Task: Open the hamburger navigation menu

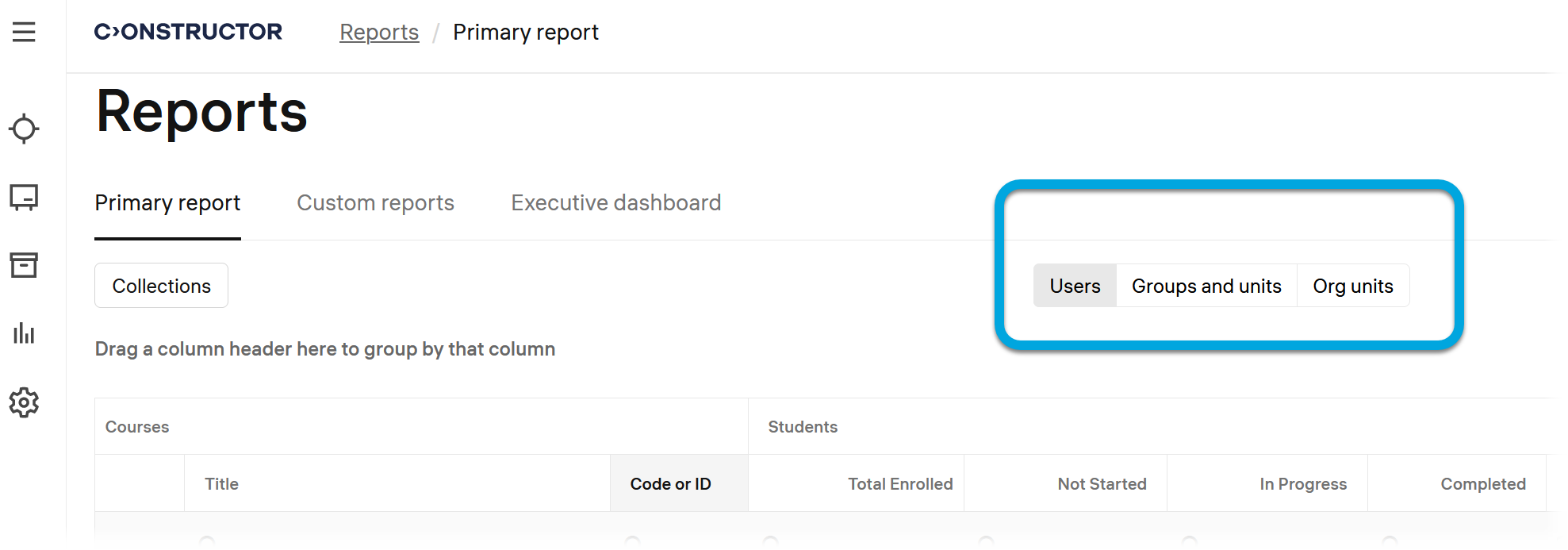Action: [24, 32]
